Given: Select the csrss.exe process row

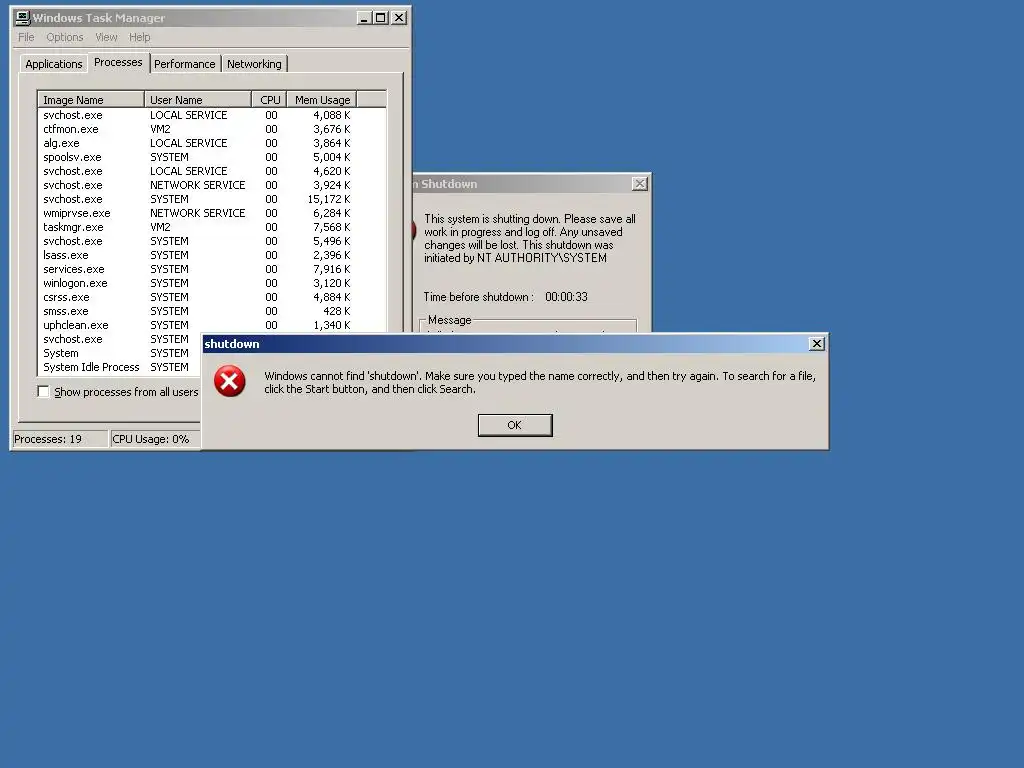Looking at the screenshot, I should point(197,297).
